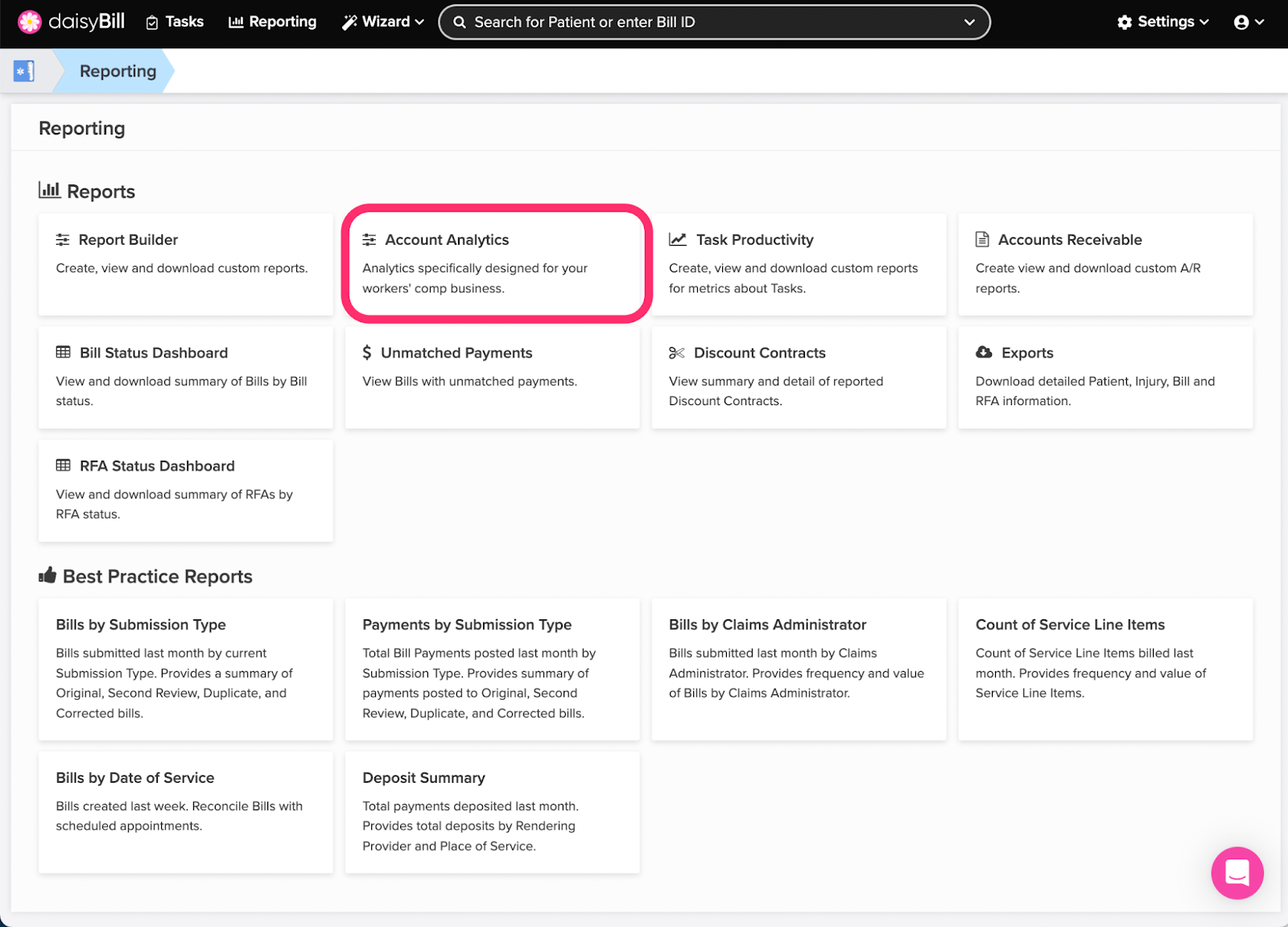
Task: Open Reporting in the top navigation
Action: click(x=273, y=22)
